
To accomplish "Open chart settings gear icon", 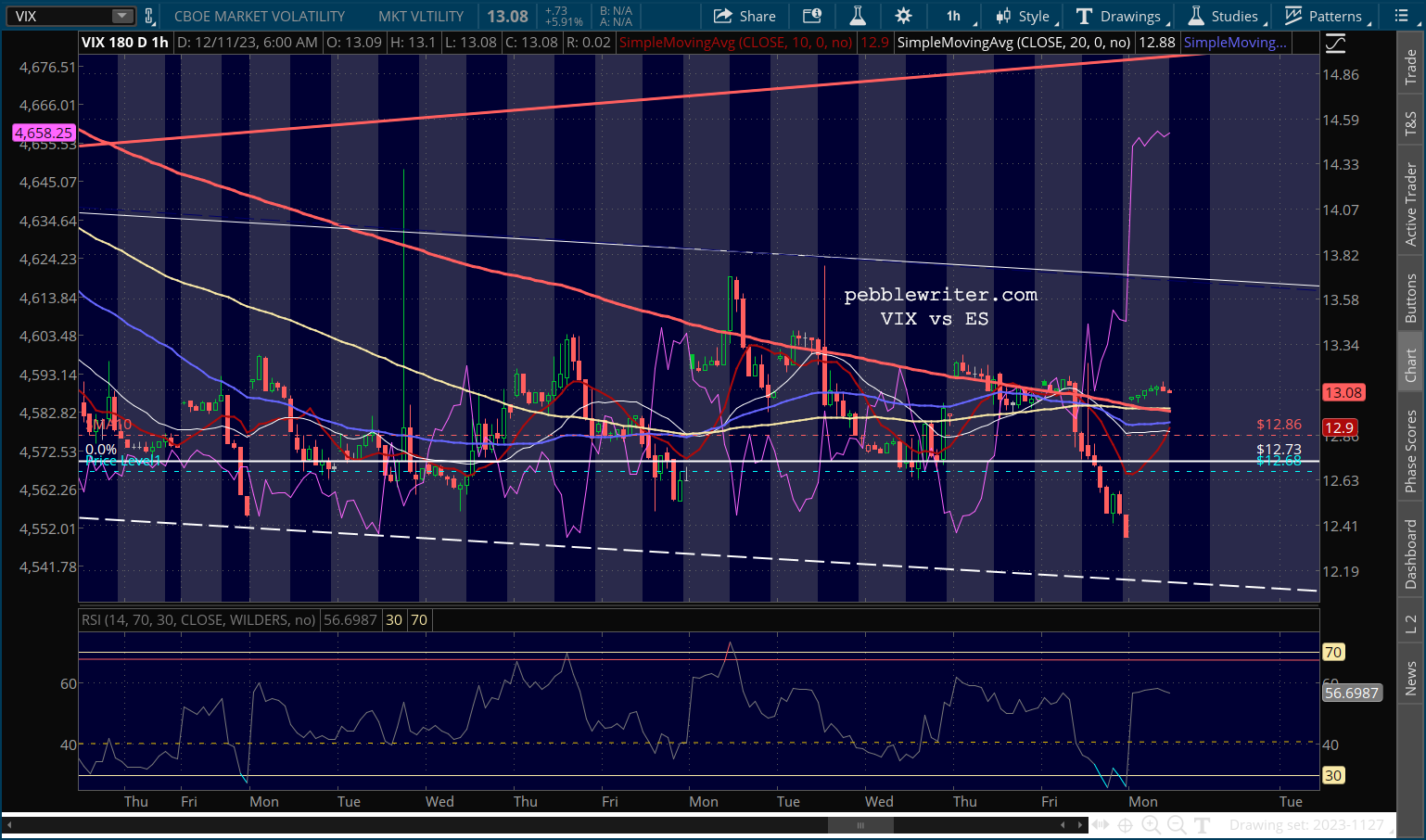I will (903, 16).
